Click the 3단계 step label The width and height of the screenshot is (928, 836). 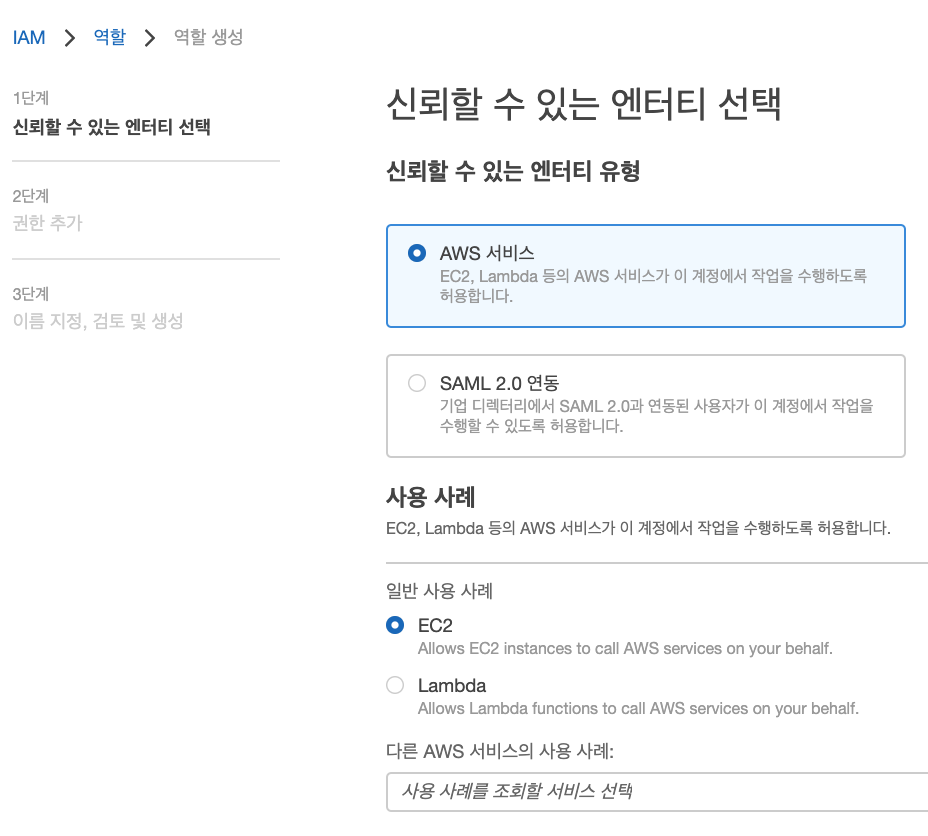pyautogui.click(x=31, y=294)
